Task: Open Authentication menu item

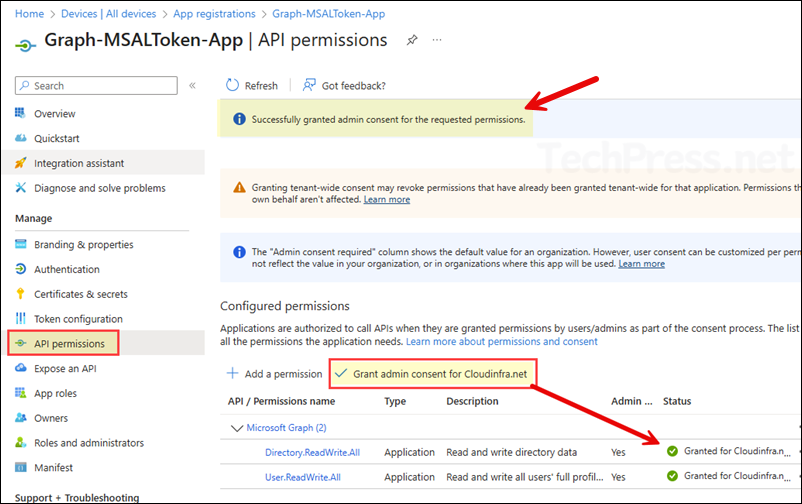Action: tap(67, 269)
